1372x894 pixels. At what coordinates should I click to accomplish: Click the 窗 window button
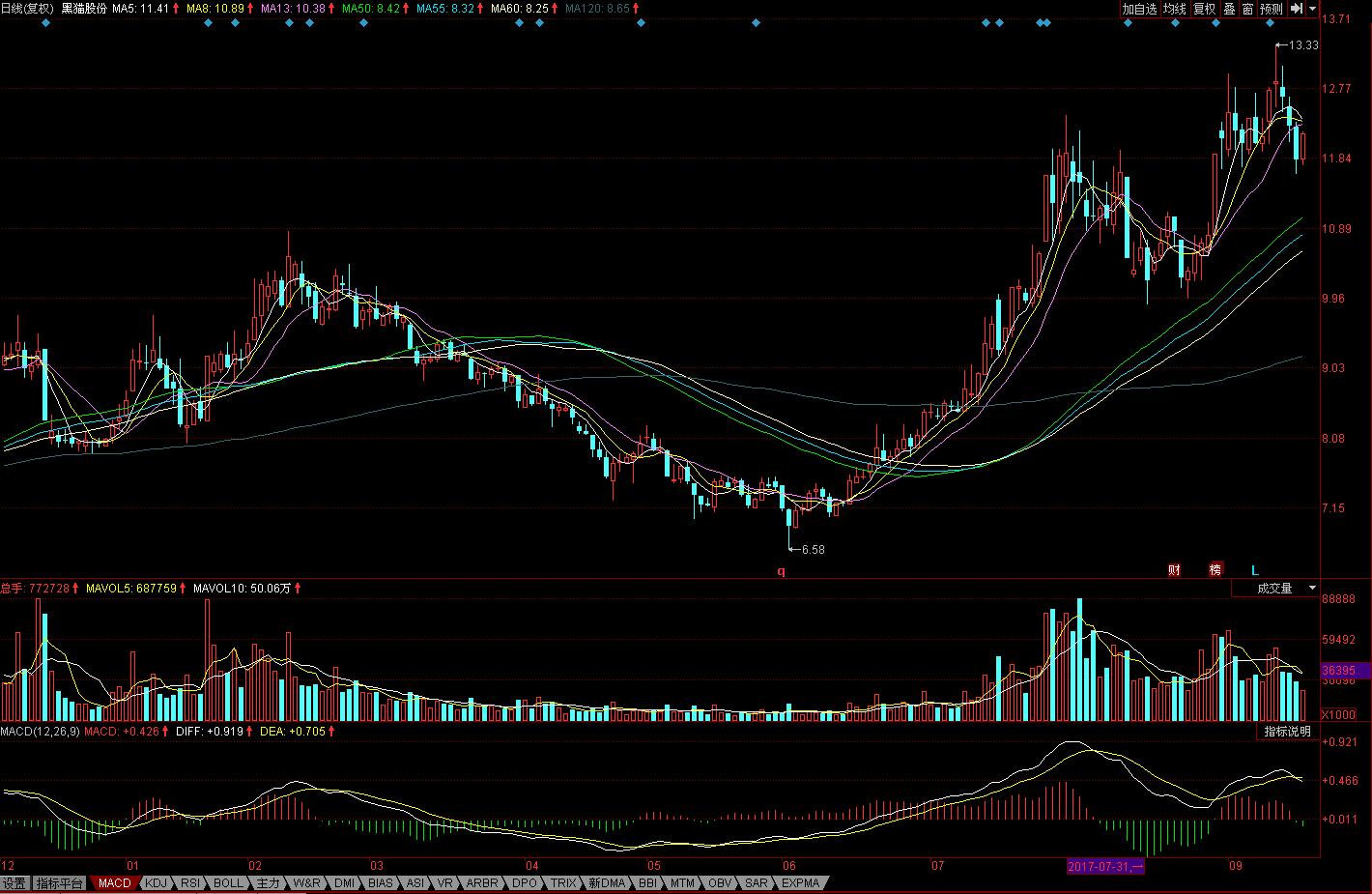coord(1247,9)
